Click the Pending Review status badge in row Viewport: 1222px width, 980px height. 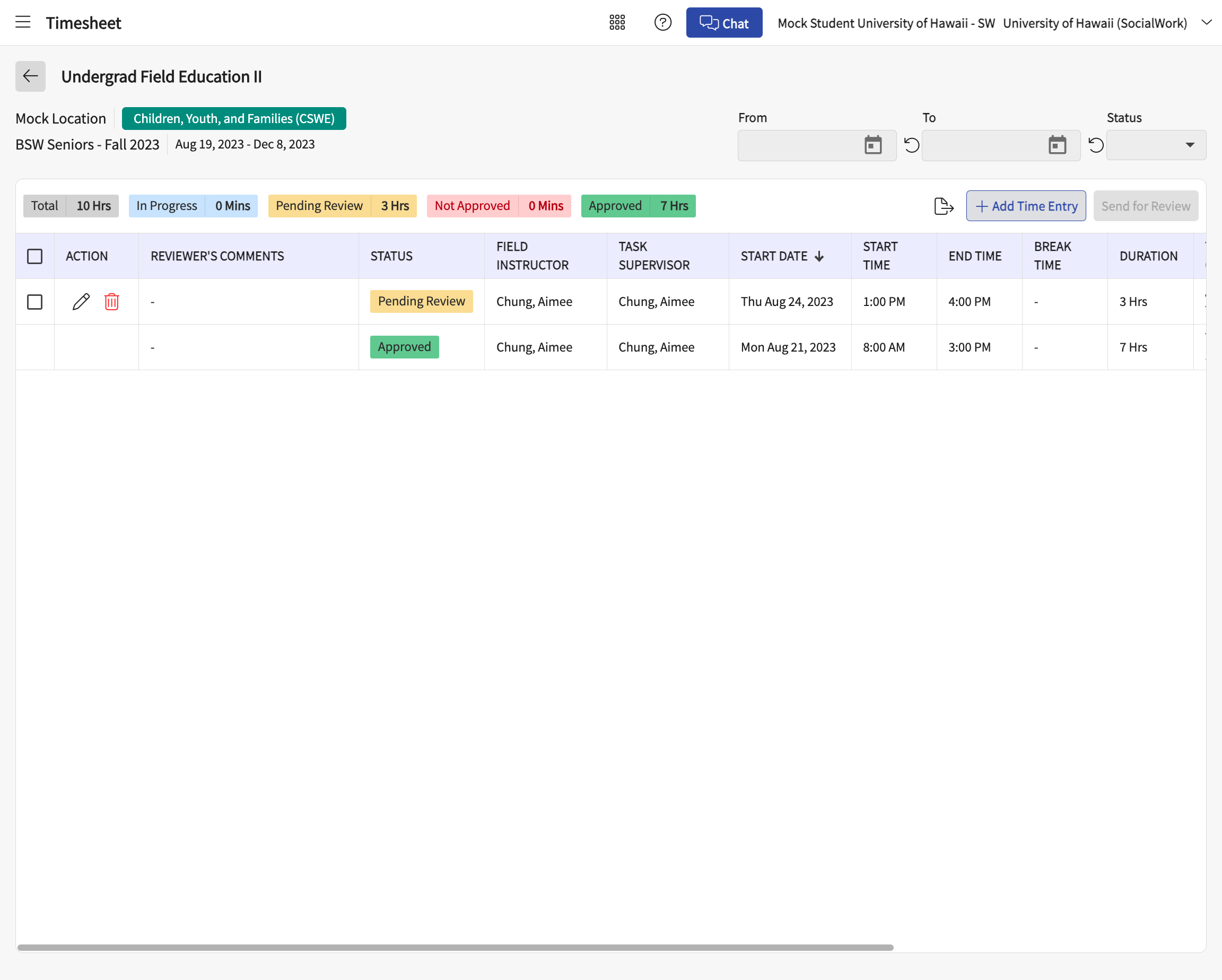point(421,301)
